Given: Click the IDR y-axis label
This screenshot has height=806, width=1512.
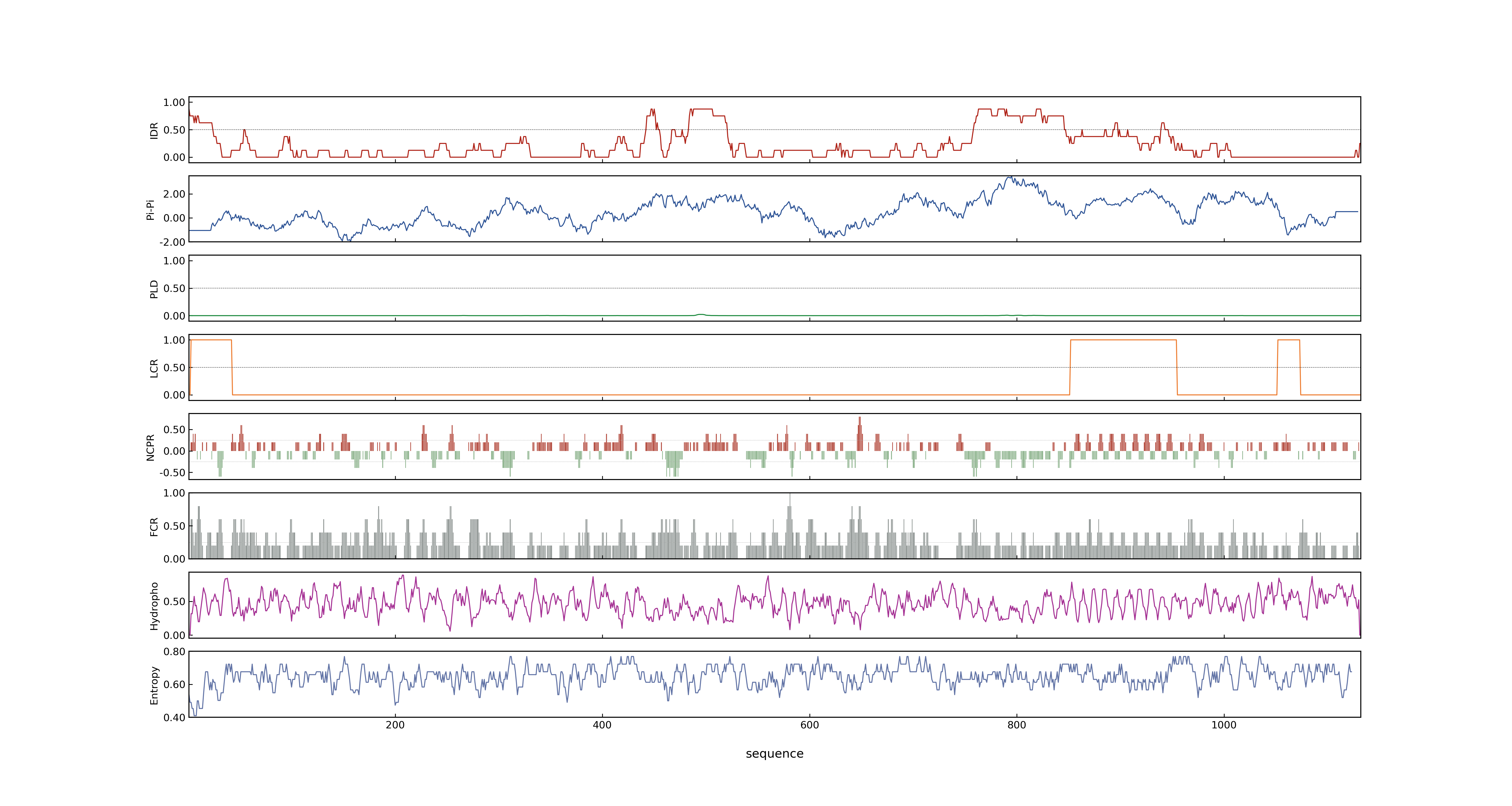Looking at the screenshot, I should coord(154,130).
